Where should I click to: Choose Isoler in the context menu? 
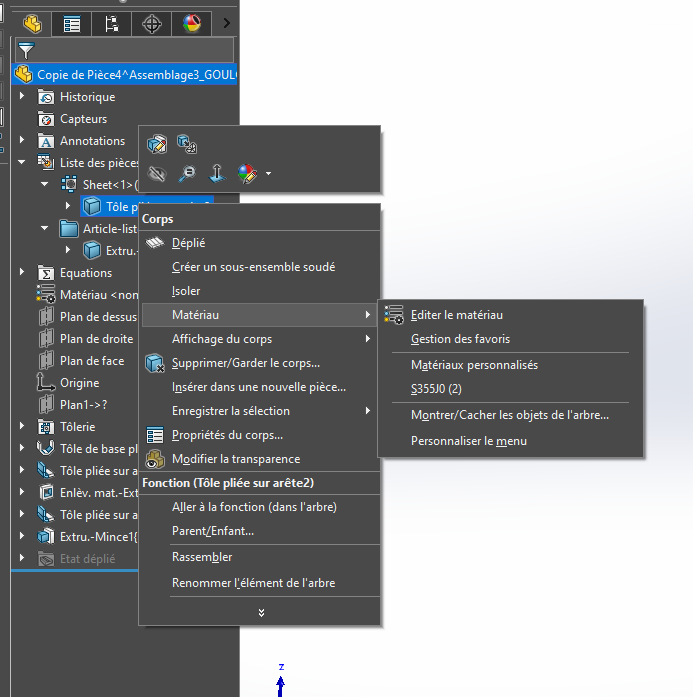pos(186,291)
